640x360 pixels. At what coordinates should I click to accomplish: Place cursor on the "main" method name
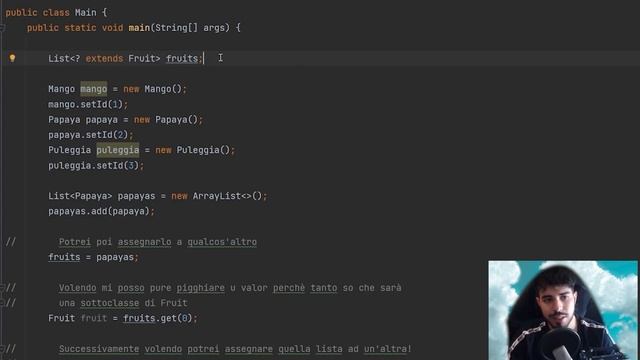139,28
